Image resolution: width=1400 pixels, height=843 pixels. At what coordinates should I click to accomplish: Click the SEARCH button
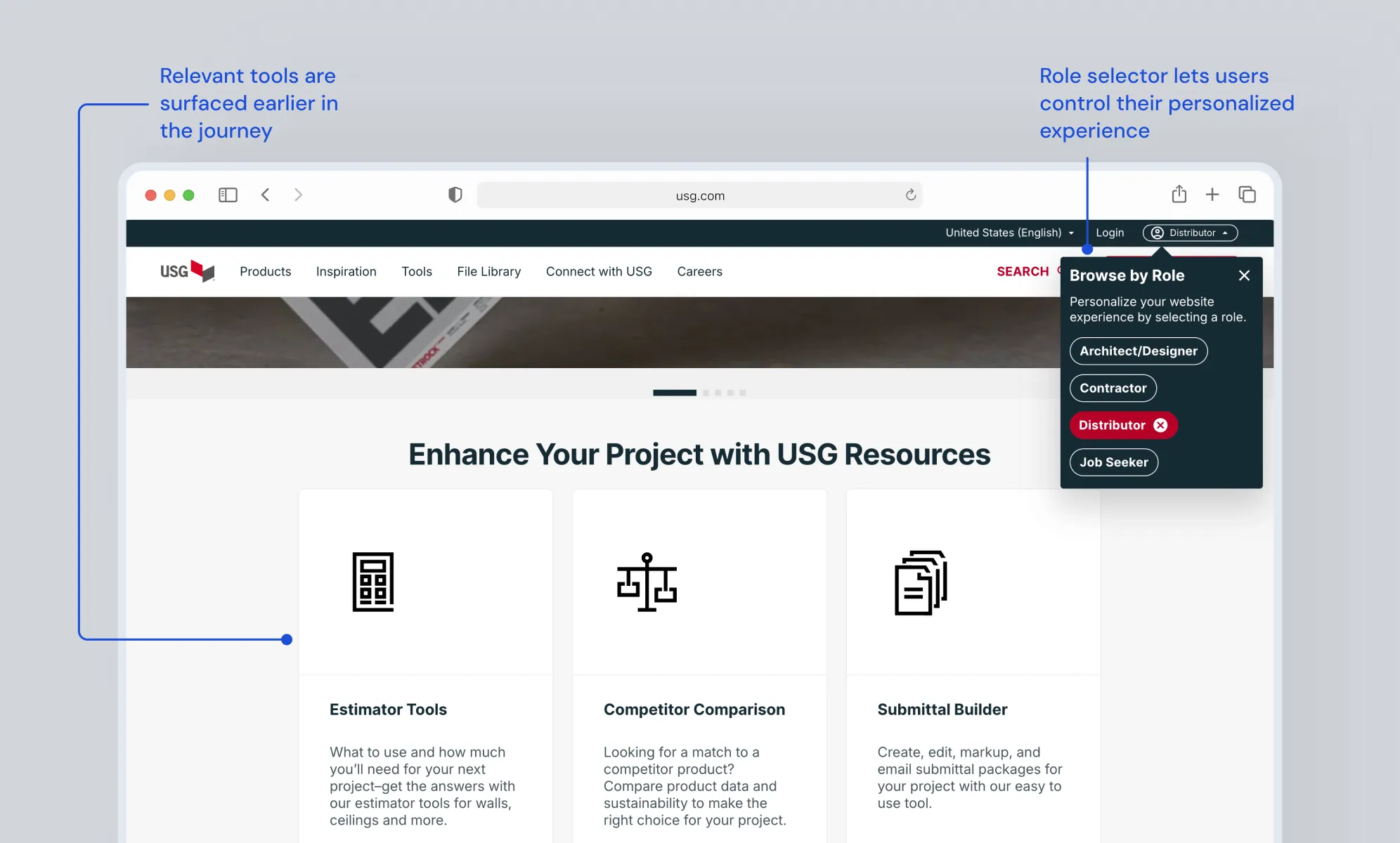coord(1023,271)
